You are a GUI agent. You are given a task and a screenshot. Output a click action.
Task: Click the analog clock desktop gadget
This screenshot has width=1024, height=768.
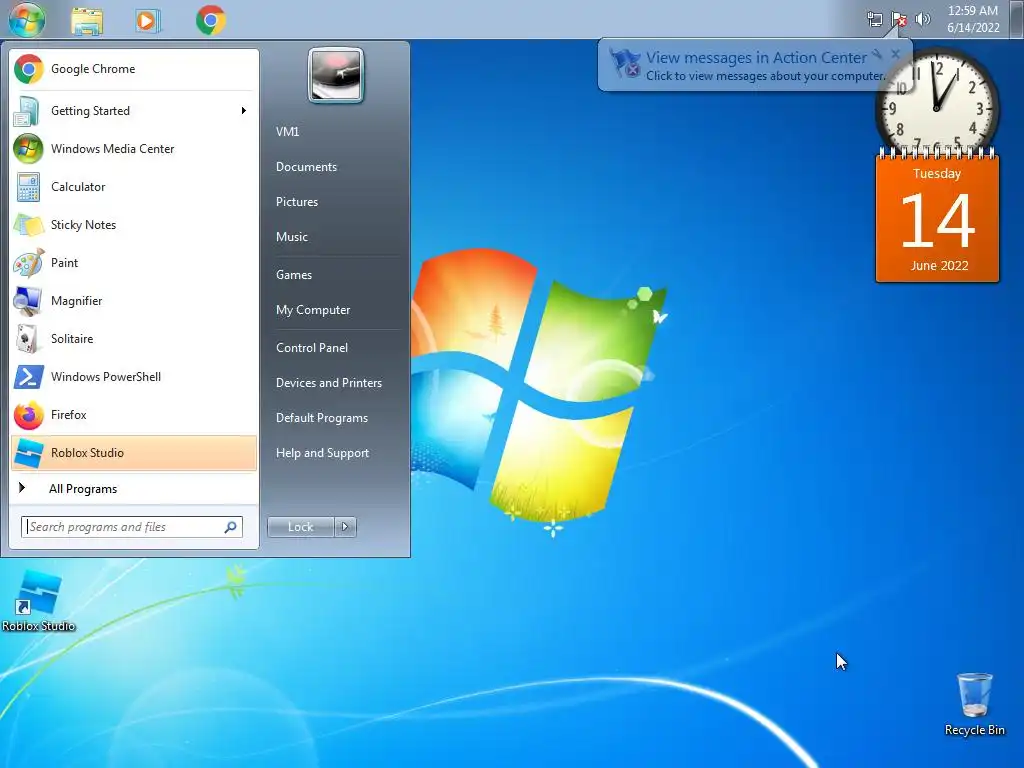click(936, 103)
